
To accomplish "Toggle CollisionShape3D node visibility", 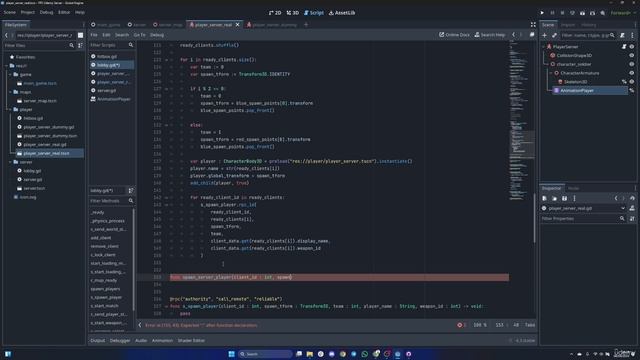I will coord(631,56).
